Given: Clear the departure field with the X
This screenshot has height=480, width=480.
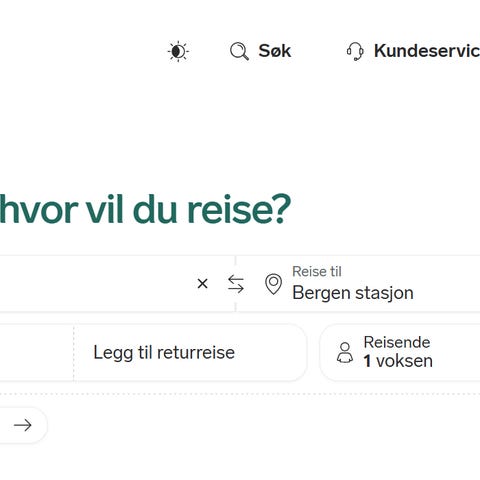Looking at the screenshot, I should point(202,284).
